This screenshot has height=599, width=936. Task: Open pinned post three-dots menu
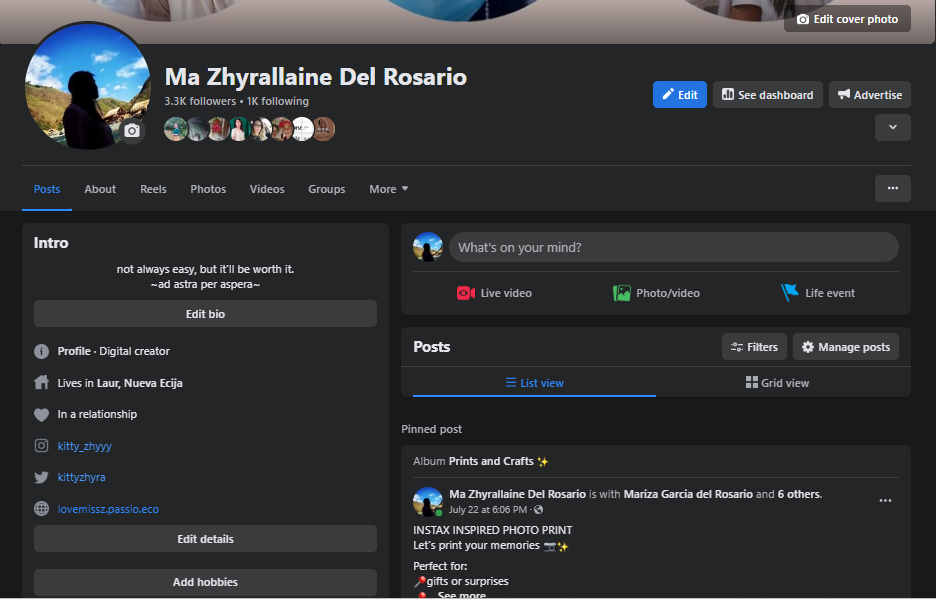click(x=885, y=500)
